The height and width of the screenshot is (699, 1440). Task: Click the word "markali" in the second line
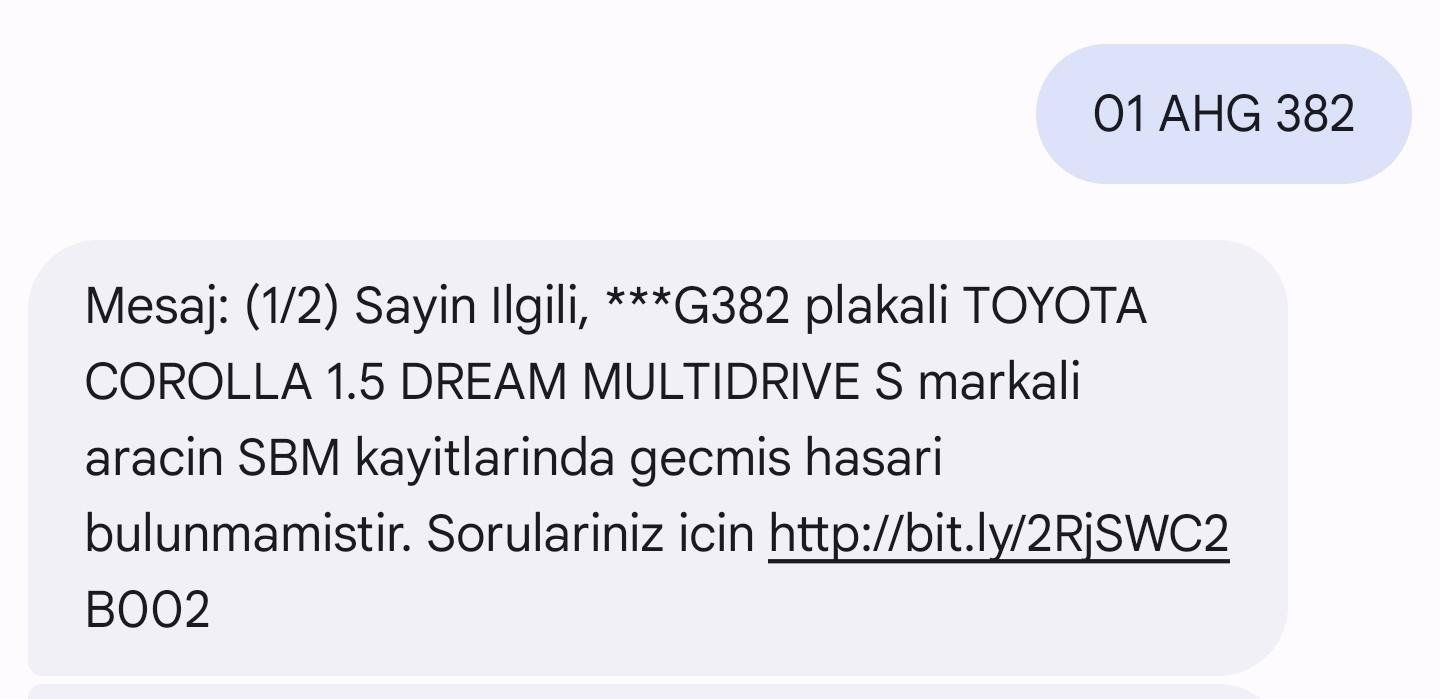click(999, 382)
